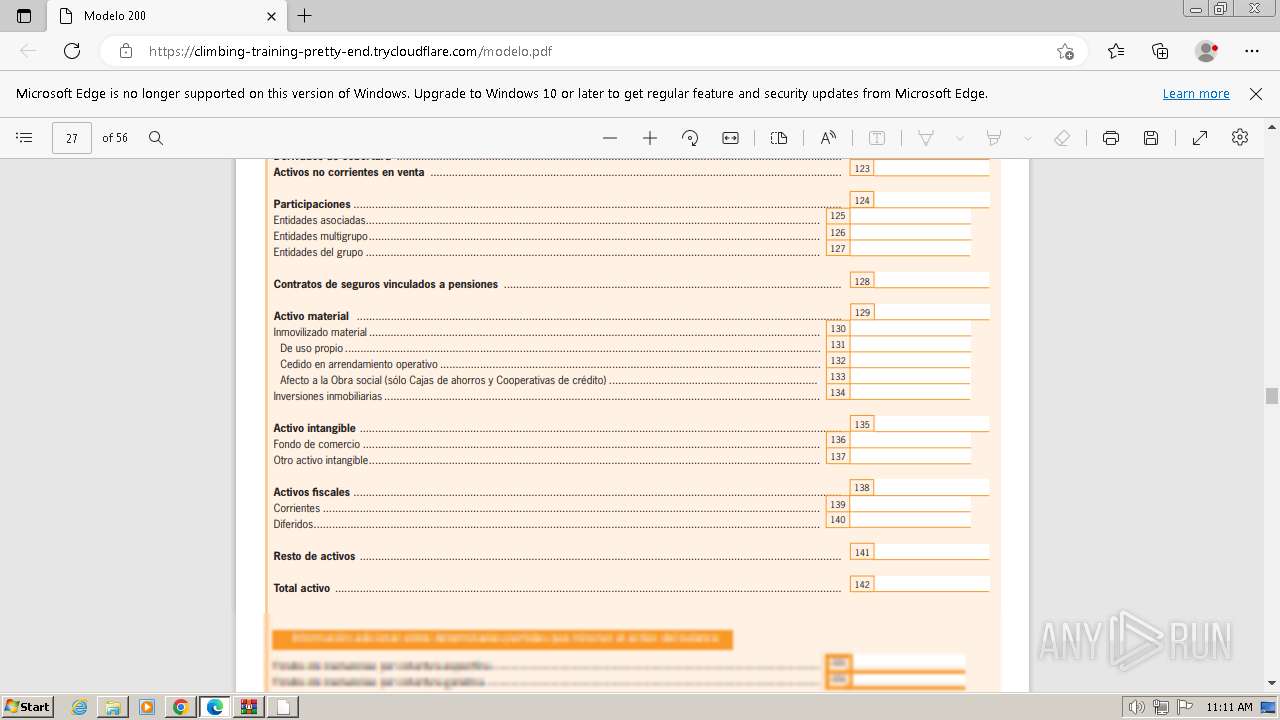1280x720 pixels.
Task: Expand the Draw tool options arrow
Action: [960, 138]
